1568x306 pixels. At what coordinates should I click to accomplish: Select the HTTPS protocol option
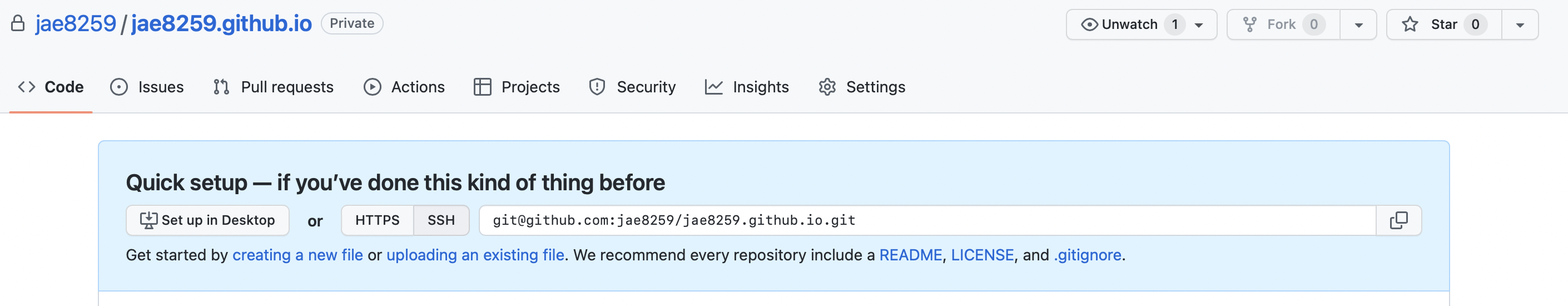378,220
